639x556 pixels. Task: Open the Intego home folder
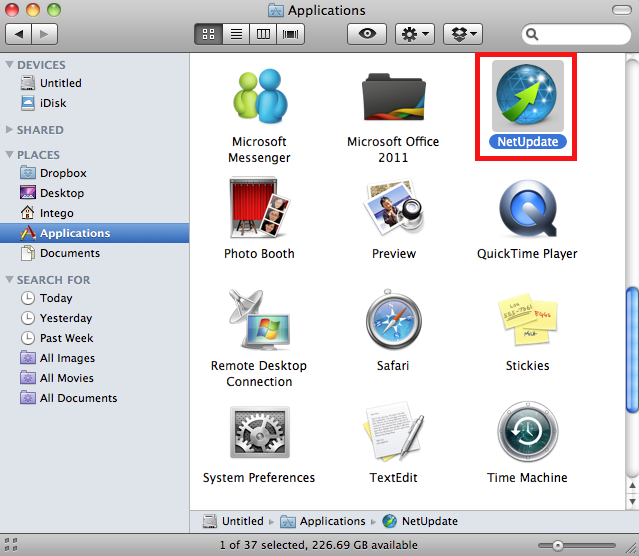[95, 213]
